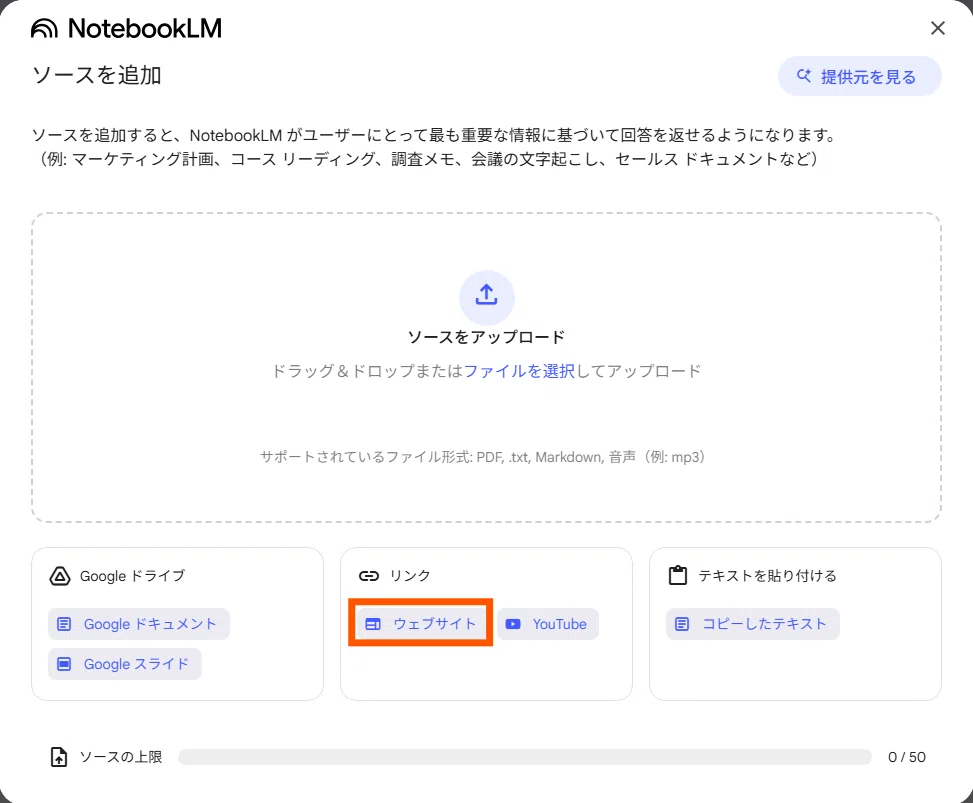Click the clipboard icon beside テキストを貼り付ける
The width and height of the screenshot is (973, 803).
(x=678, y=575)
